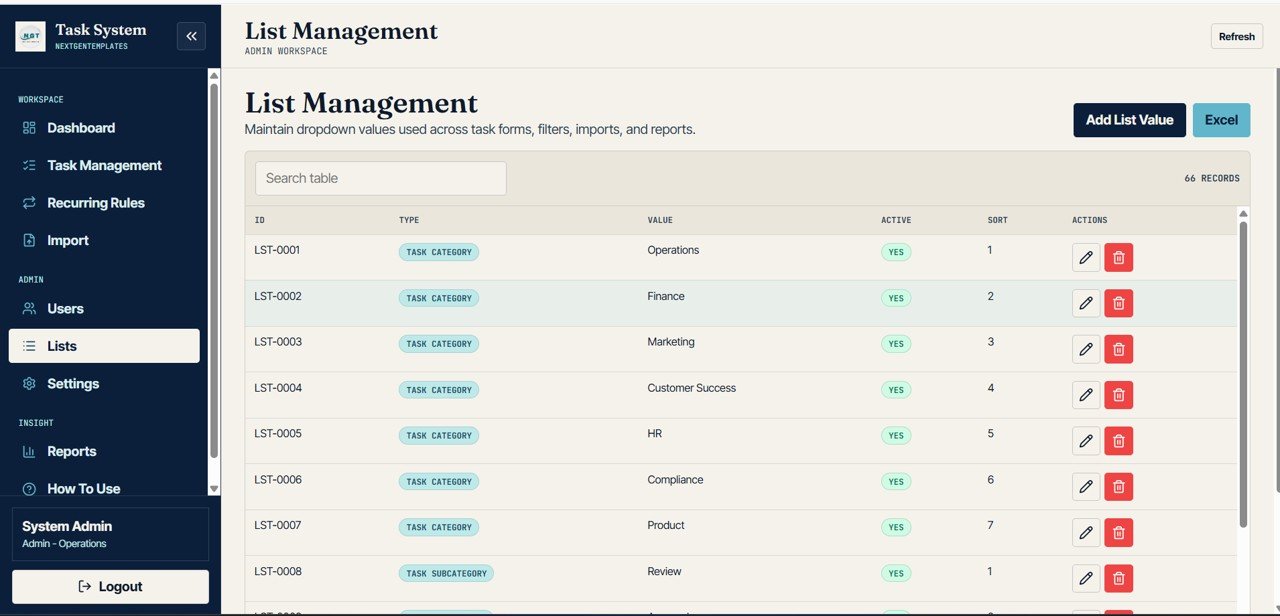Open the Reports page
The image size is (1280, 616).
click(x=104, y=451)
